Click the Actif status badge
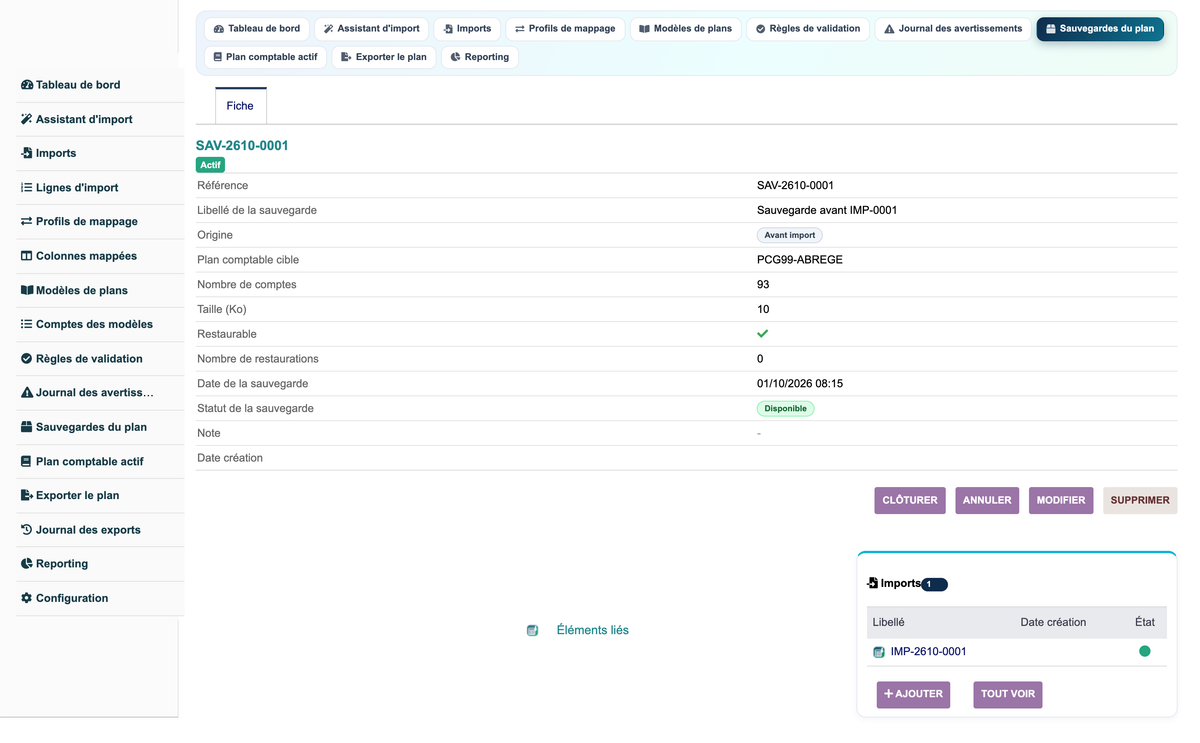 click(x=210, y=165)
